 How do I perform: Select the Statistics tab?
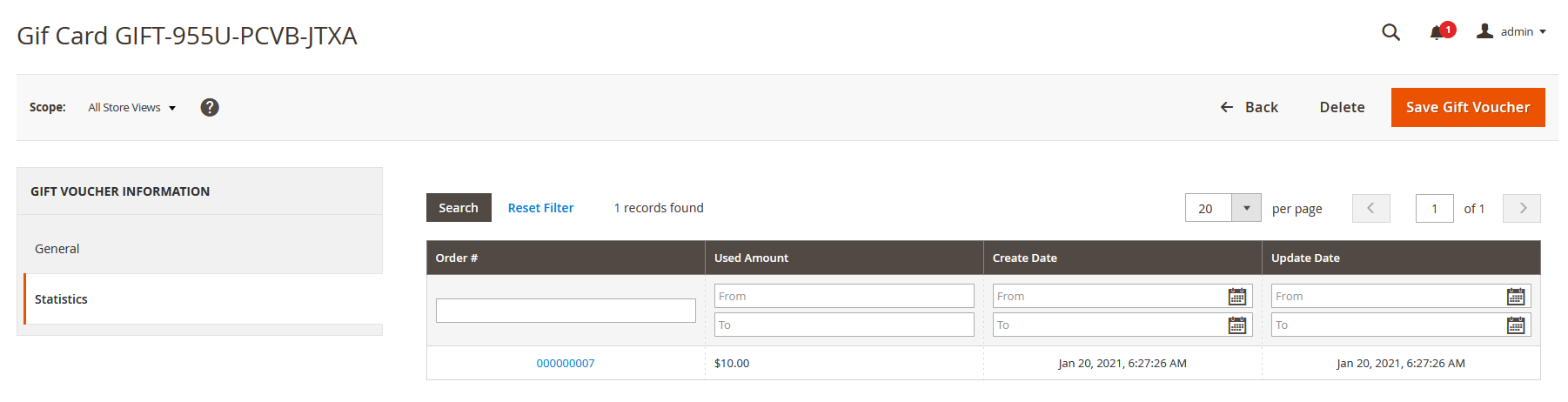(61, 299)
